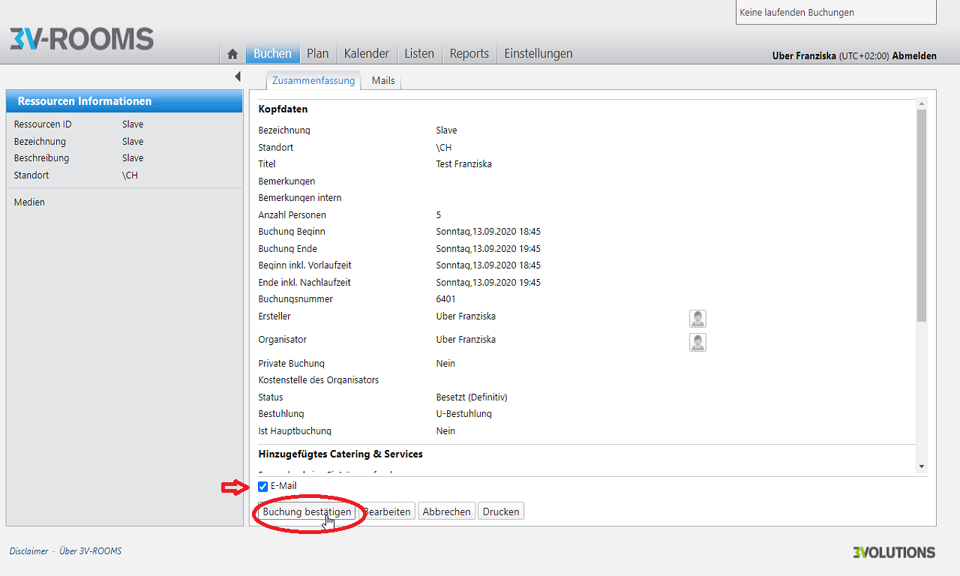
Task: Open the Ersteller user profile icon
Action: click(697, 319)
